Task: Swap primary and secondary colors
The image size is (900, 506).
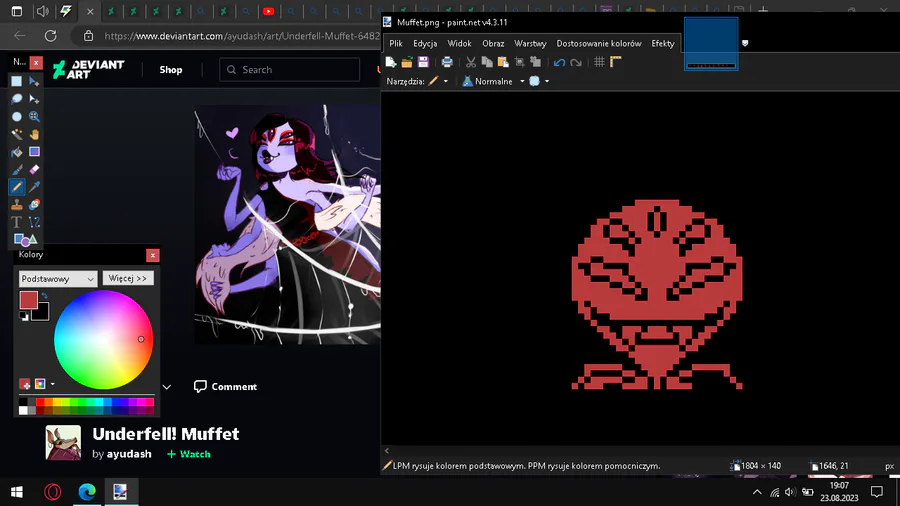Action: point(44,296)
